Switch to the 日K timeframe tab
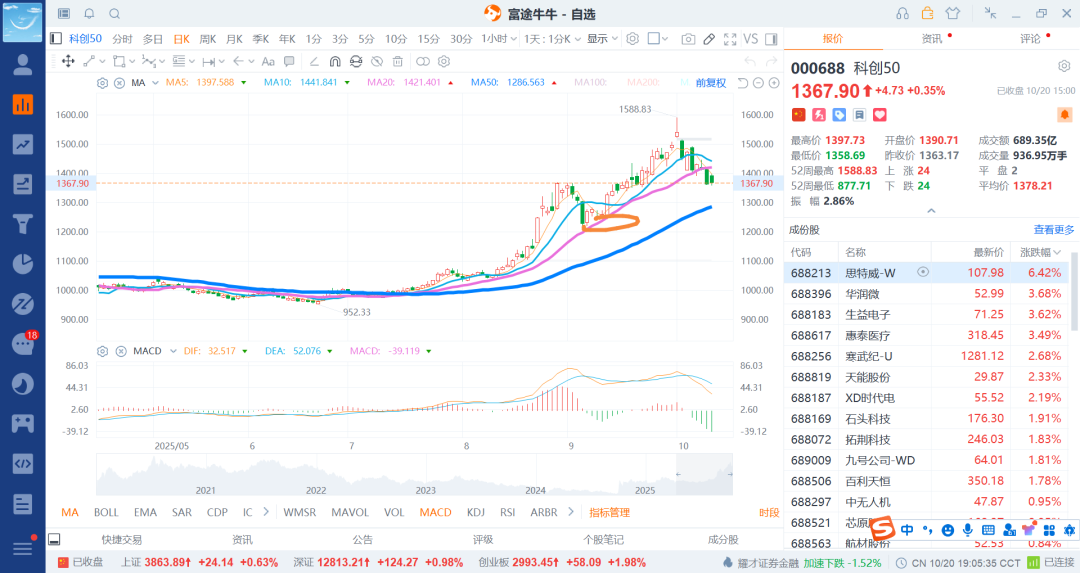The width and height of the screenshot is (1080, 573). click(x=181, y=39)
